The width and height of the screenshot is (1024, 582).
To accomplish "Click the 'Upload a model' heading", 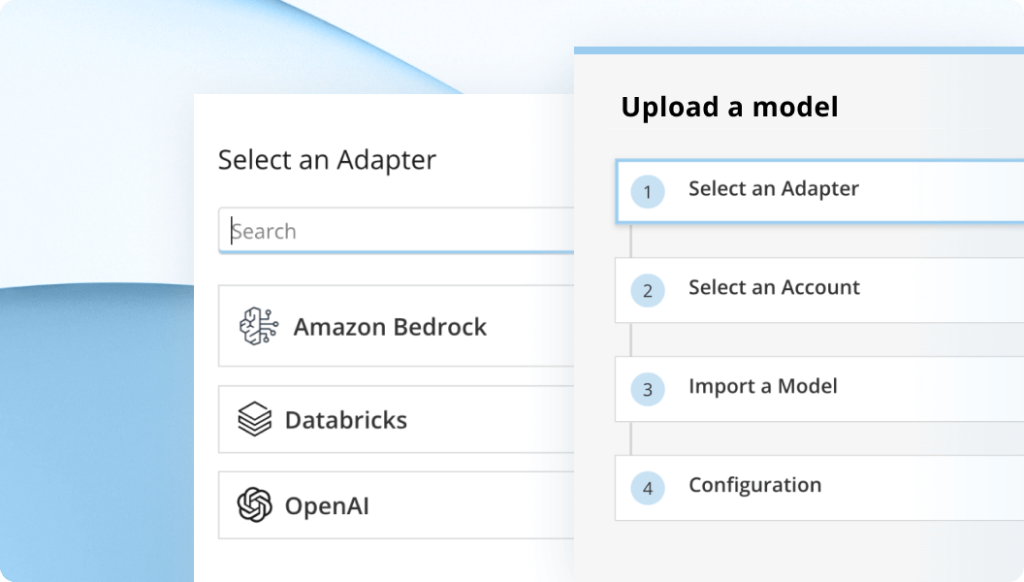I will point(729,107).
